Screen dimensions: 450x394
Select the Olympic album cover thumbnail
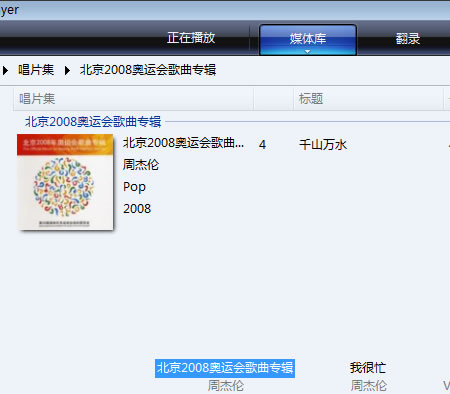(65, 182)
